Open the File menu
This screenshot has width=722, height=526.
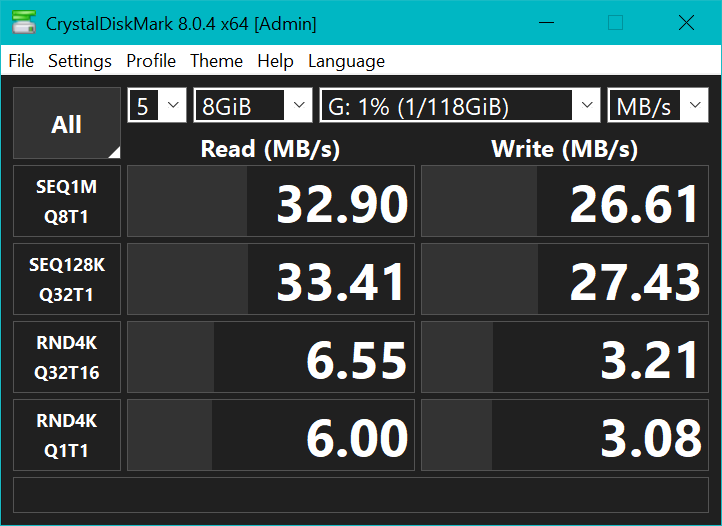point(21,61)
